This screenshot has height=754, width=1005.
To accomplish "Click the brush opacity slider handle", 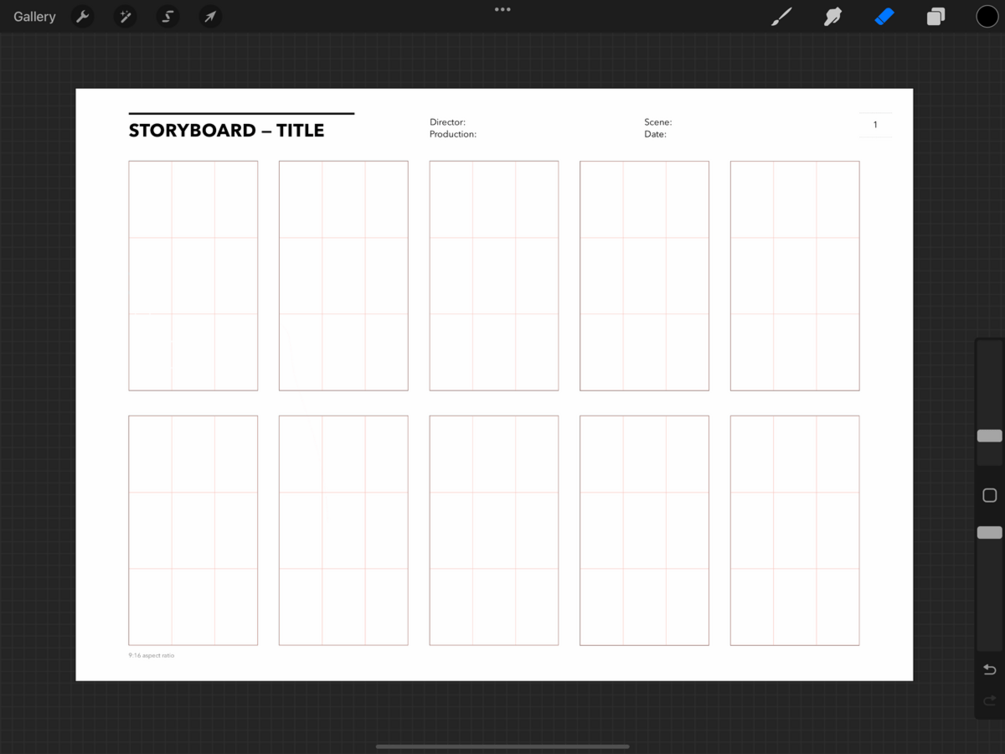I will pyautogui.click(x=990, y=533).
